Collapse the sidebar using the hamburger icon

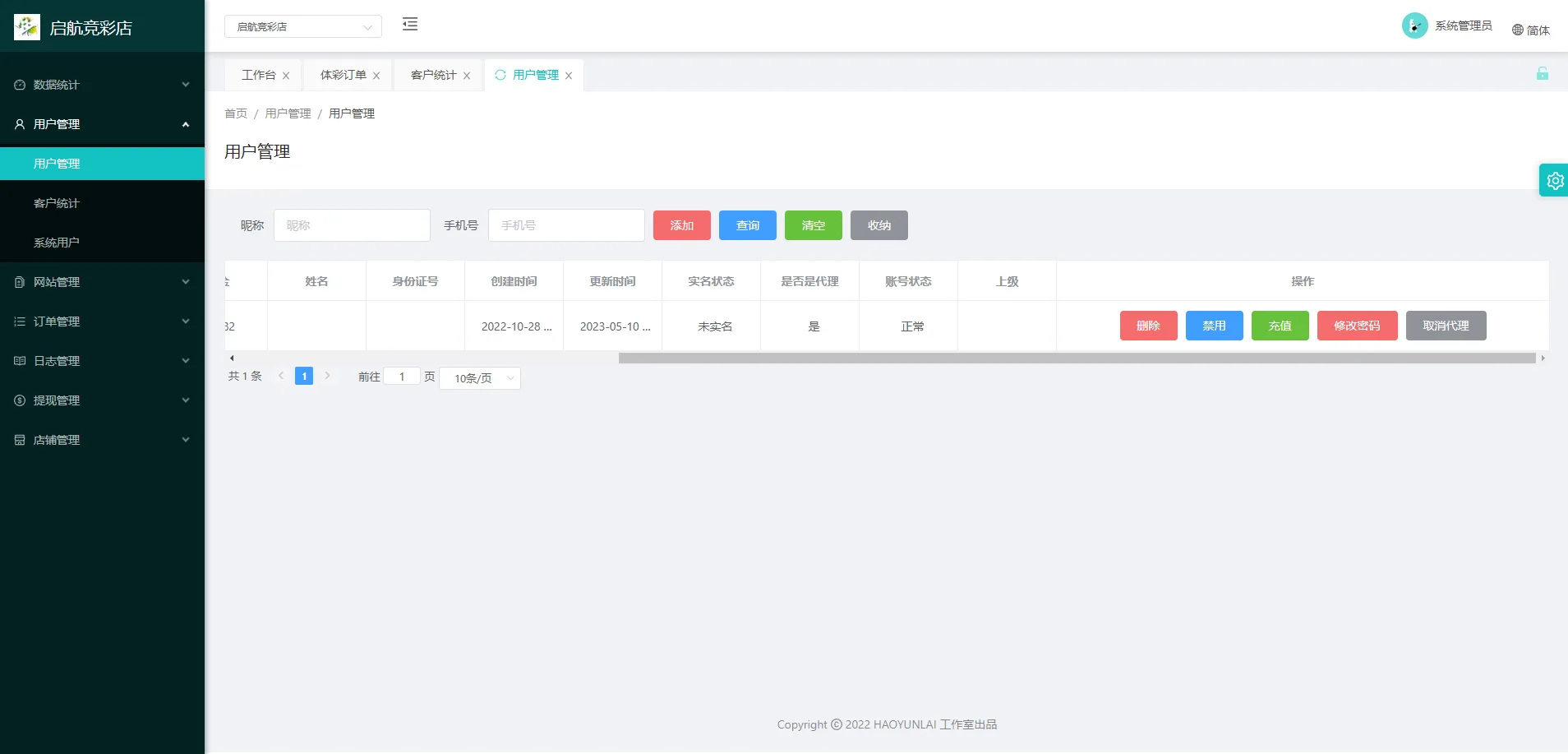409,24
